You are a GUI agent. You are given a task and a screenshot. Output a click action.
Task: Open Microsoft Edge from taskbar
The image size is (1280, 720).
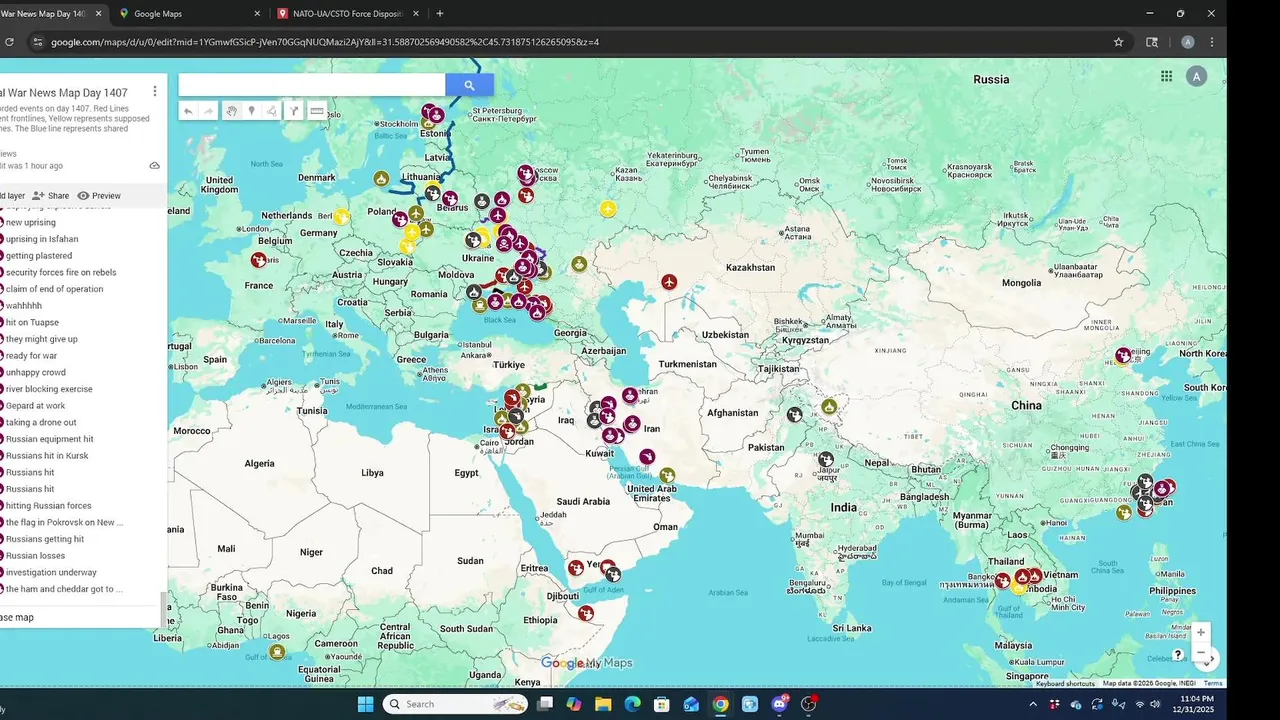click(632, 704)
